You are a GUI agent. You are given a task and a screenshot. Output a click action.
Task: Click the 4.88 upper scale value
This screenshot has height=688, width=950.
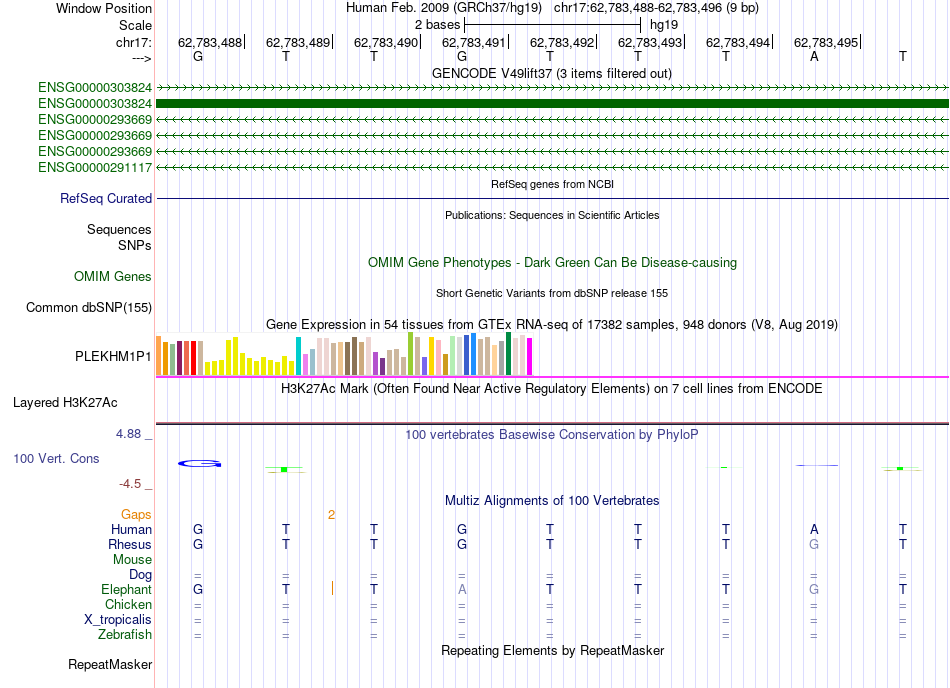click(x=128, y=434)
